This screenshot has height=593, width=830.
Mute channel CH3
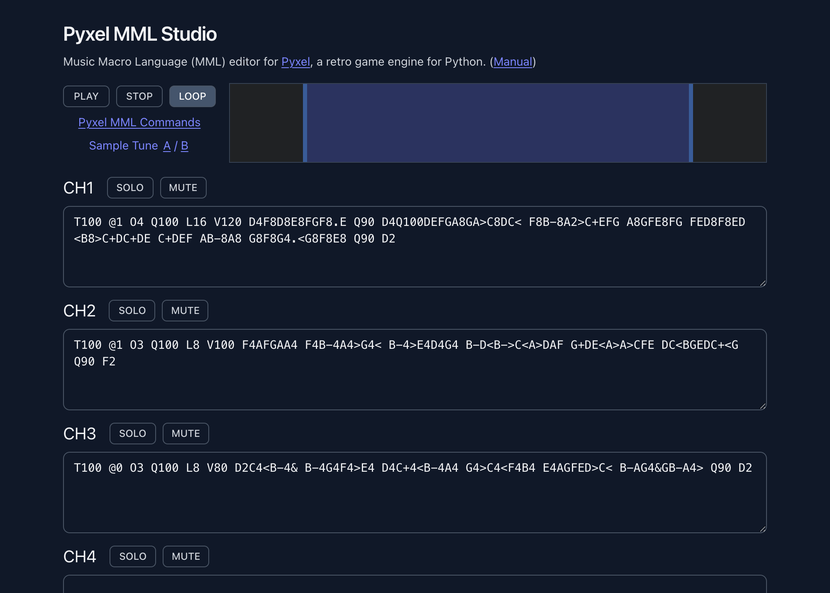click(x=186, y=434)
